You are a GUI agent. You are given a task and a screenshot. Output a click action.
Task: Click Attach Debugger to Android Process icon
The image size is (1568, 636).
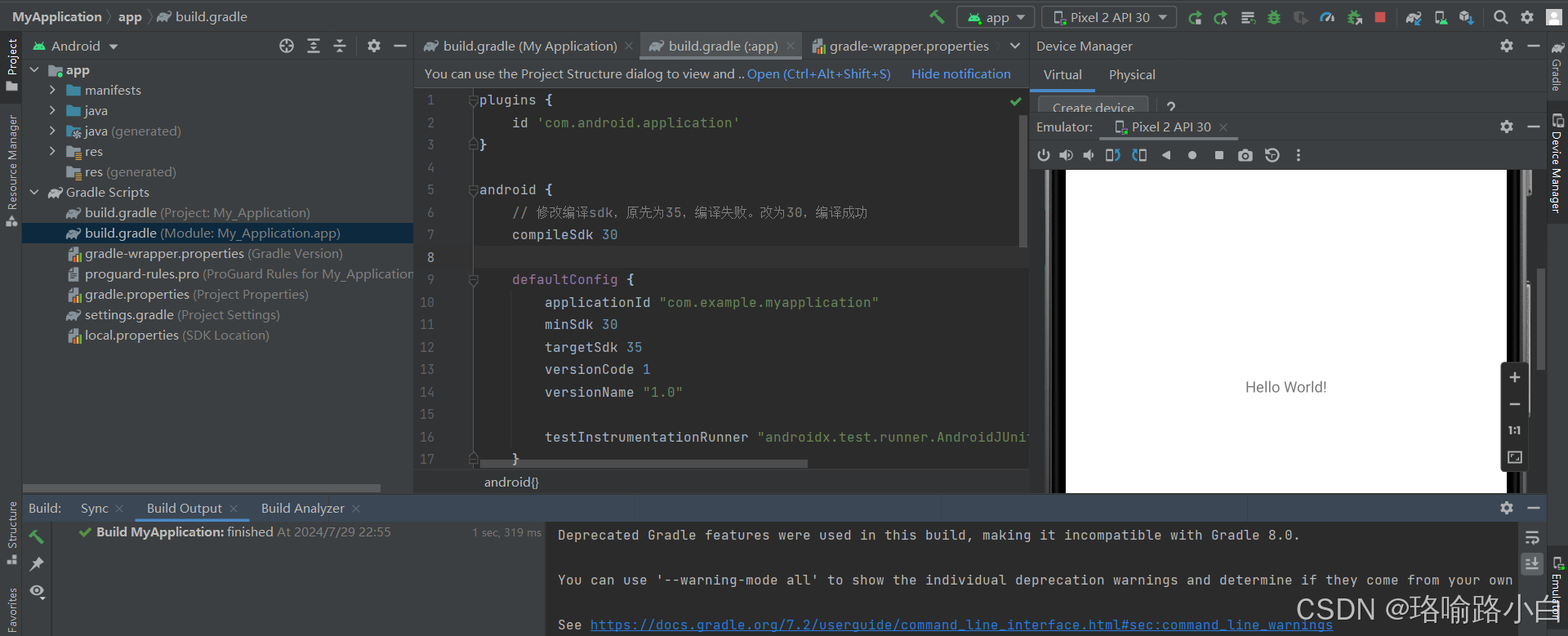[x=1354, y=17]
